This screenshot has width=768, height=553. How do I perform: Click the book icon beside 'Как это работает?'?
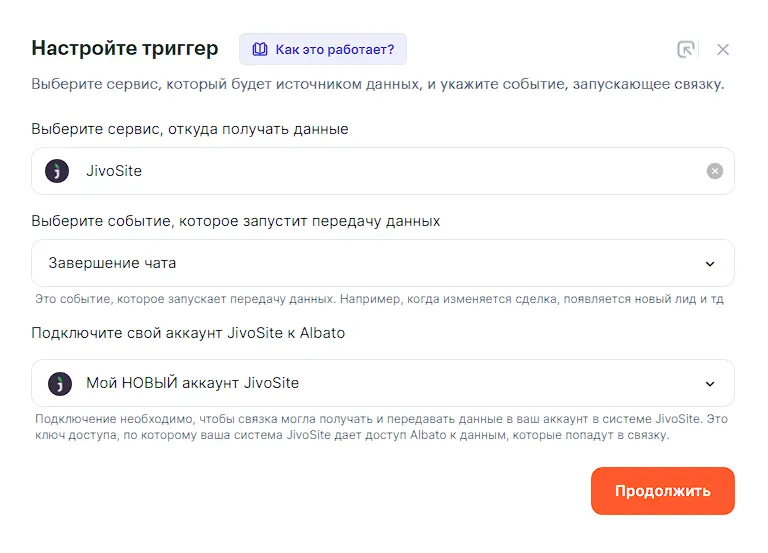click(260, 49)
